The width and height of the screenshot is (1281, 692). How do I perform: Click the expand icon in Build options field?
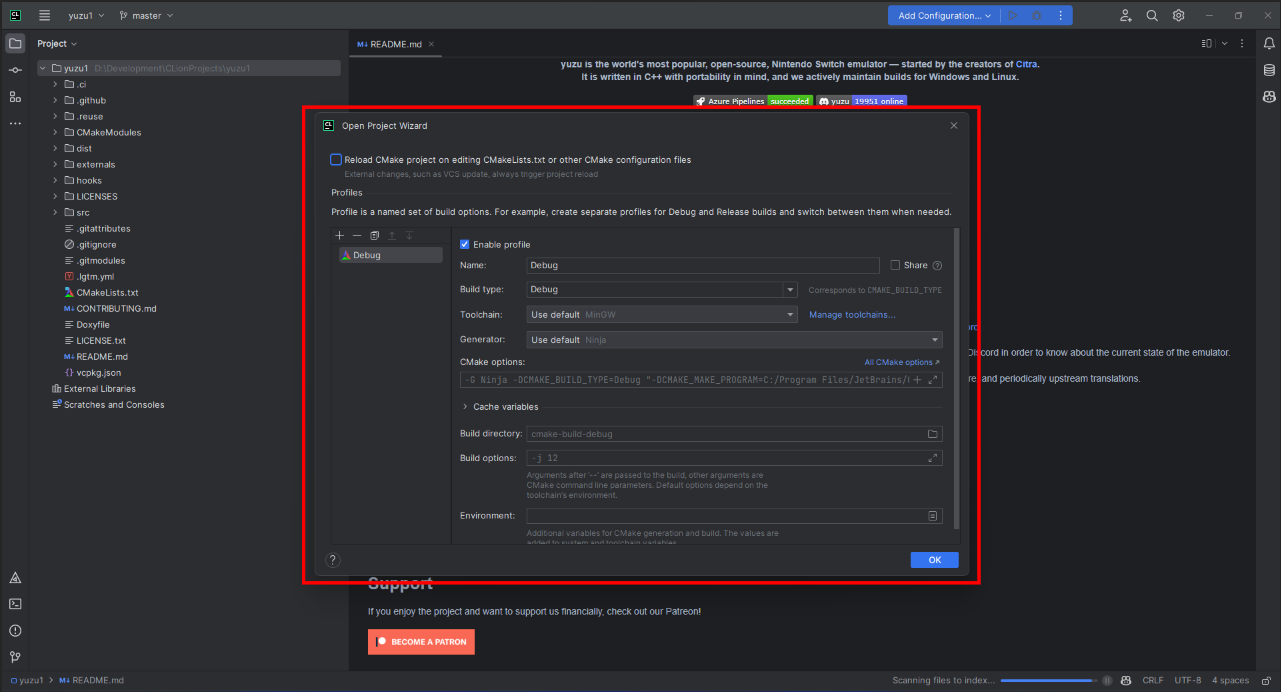point(932,458)
